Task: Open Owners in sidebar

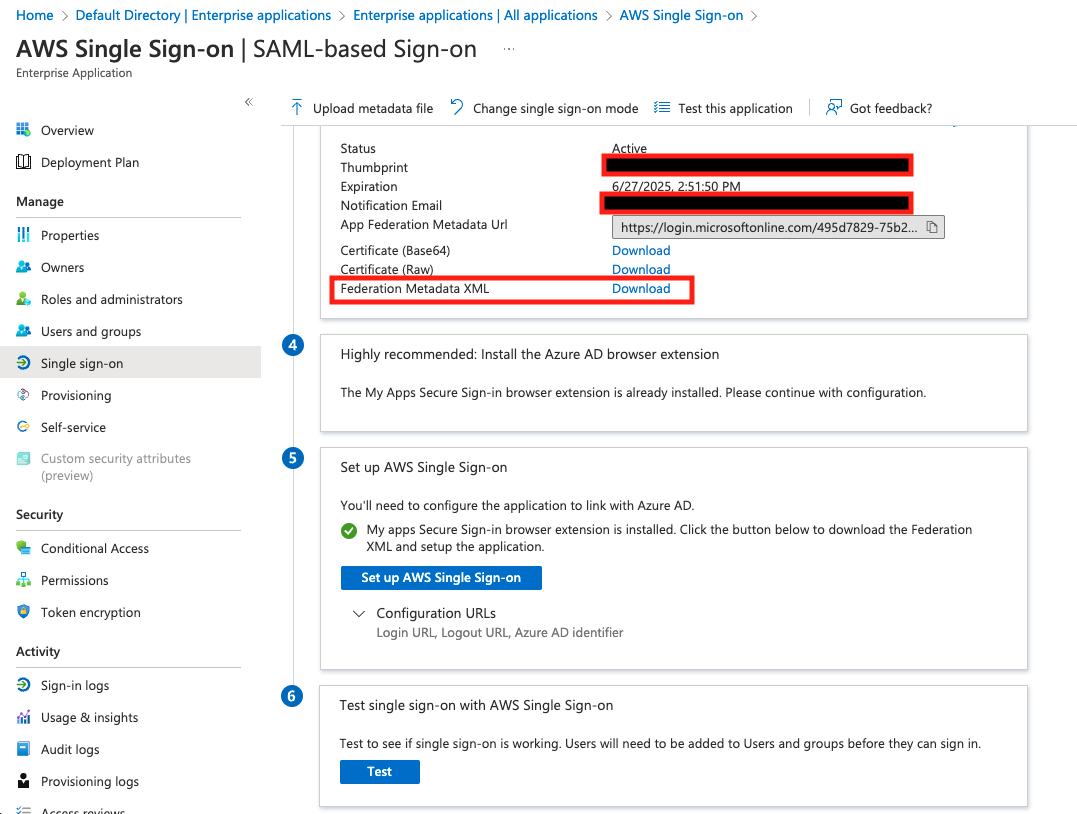Action: tap(63, 267)
